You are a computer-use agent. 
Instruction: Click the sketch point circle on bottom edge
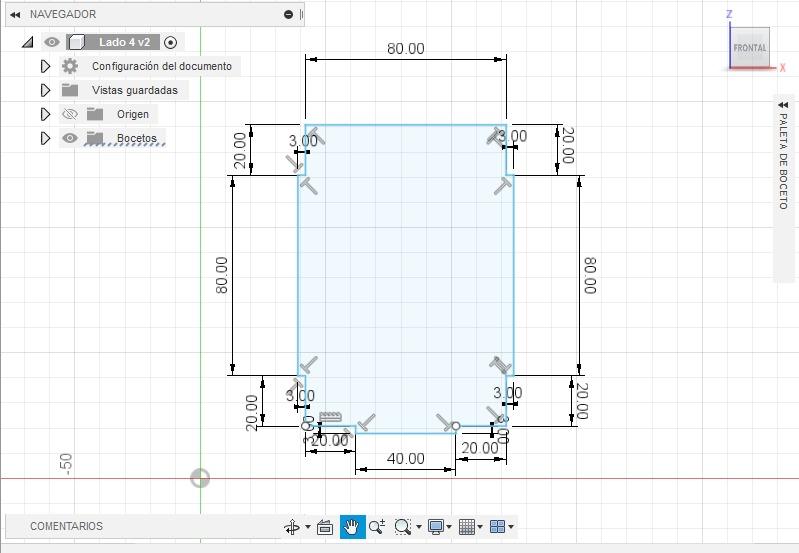click(456, 426)
